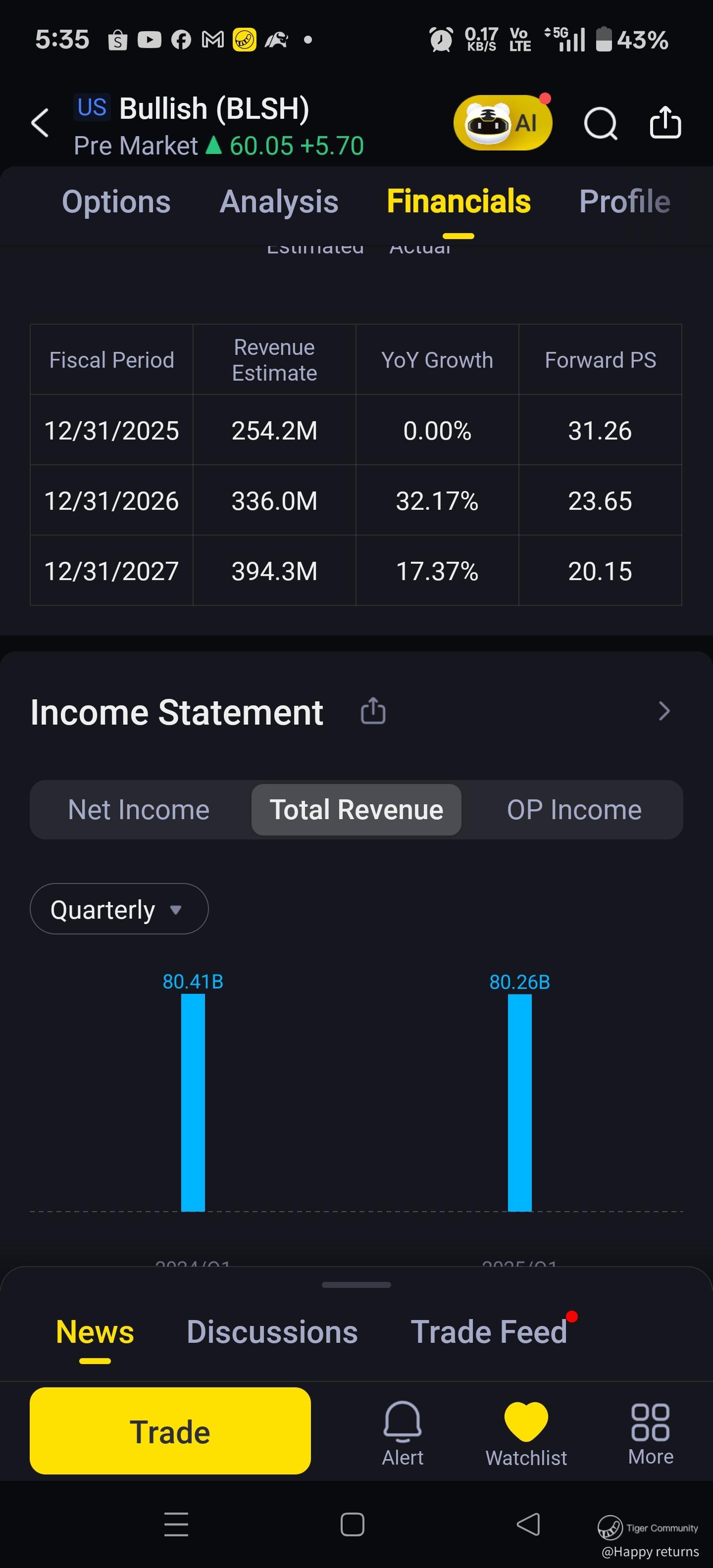Toggle the Watchlist heart icon
The height and width of the screenshot is (1568, 713).
click(x=526, y=1433)
